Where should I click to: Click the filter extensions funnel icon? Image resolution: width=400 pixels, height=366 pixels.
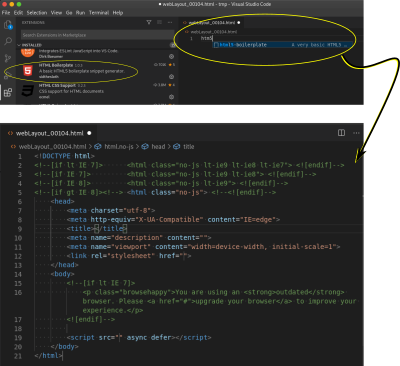point(149,22)
